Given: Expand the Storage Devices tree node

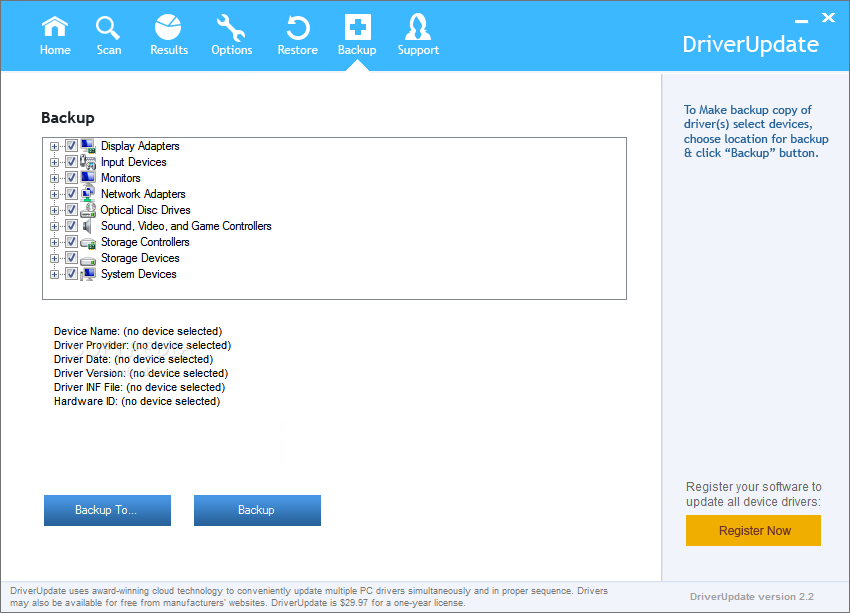Looking at the screenshot, I should [54, 258].
